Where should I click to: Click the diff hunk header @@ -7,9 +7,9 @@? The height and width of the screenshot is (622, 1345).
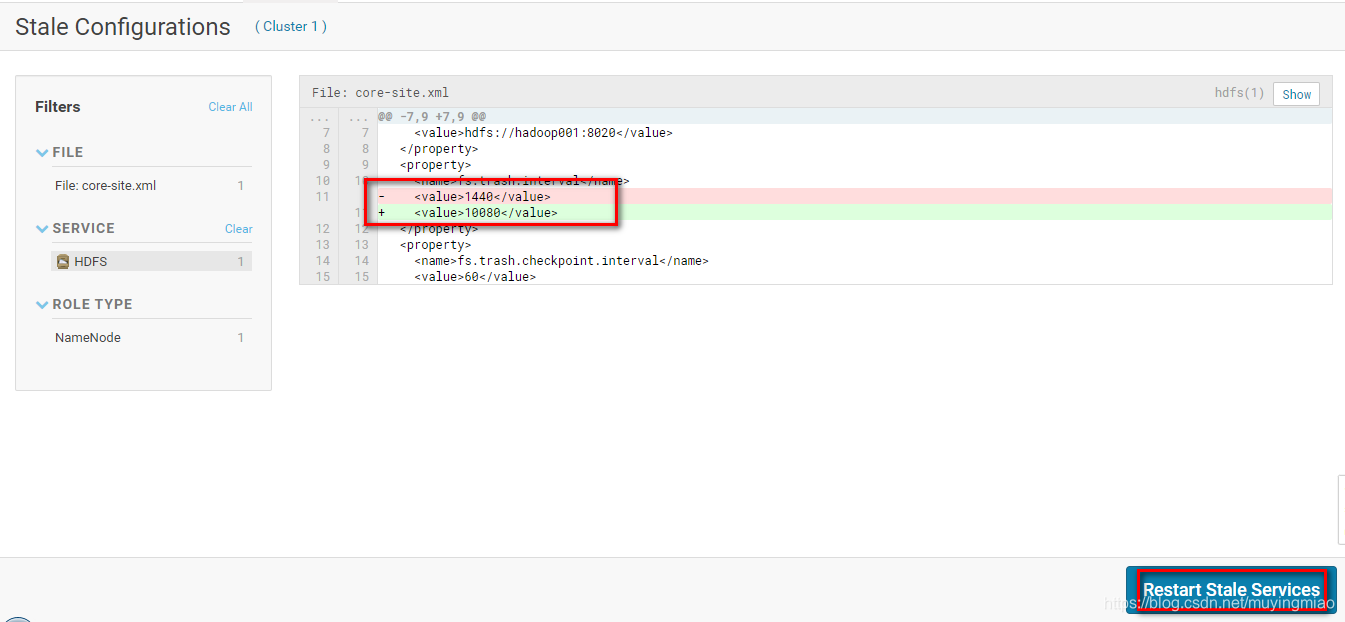tap(432, 117)
